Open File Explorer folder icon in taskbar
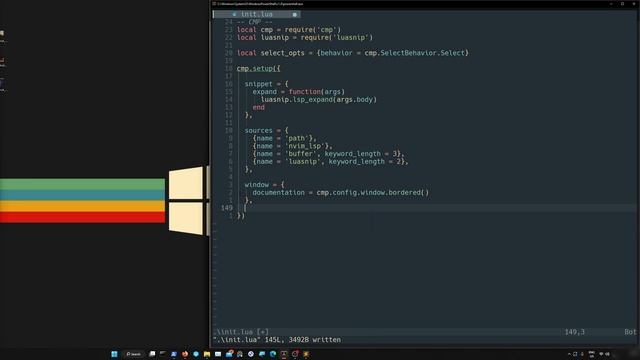Viewport: 640px width, 360px height. pos(207,354)
